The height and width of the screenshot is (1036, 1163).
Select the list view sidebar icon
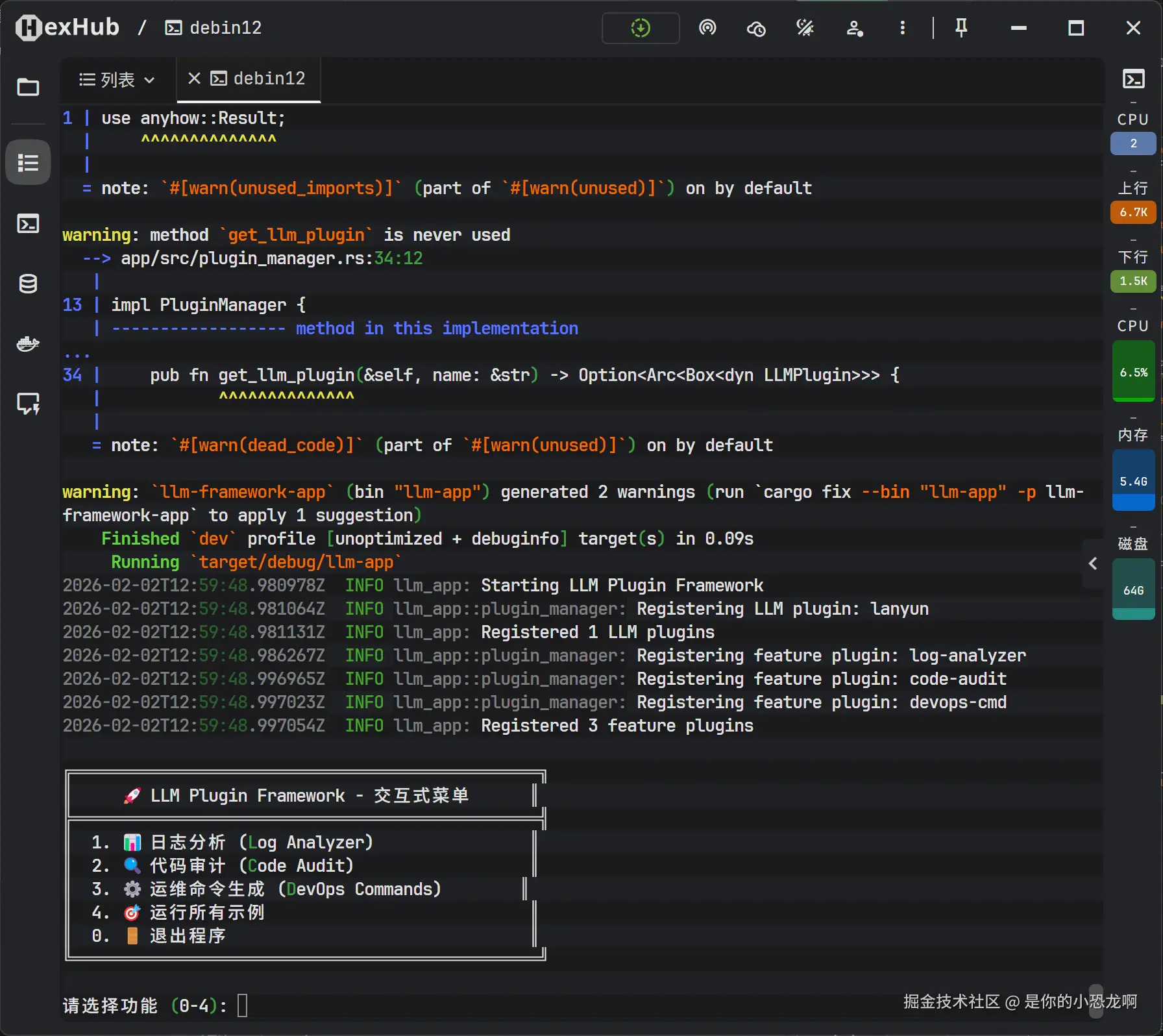[28, 162]
